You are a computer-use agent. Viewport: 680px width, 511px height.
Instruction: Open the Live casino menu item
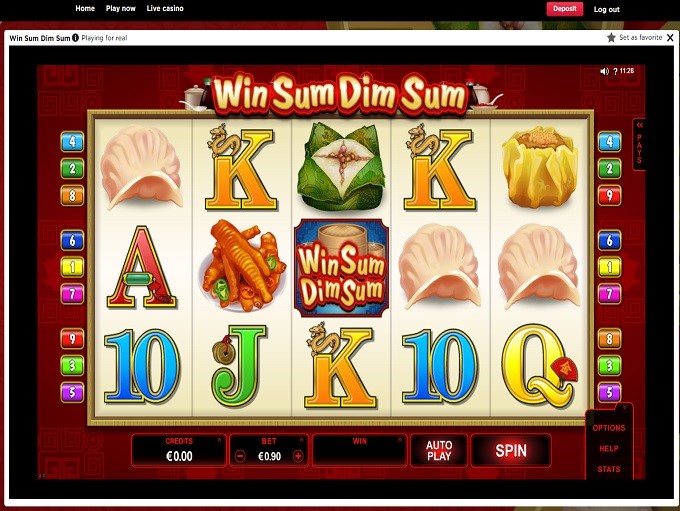165,8
